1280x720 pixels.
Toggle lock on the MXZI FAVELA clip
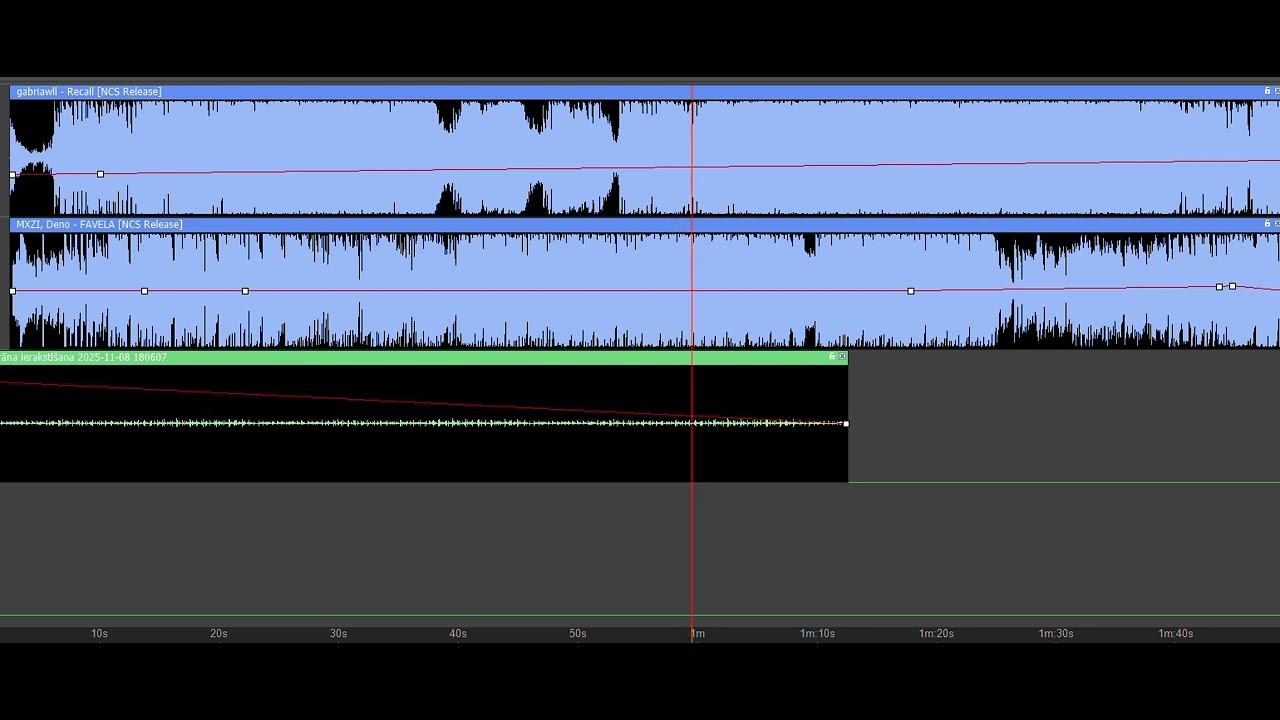coord(1267,224)
